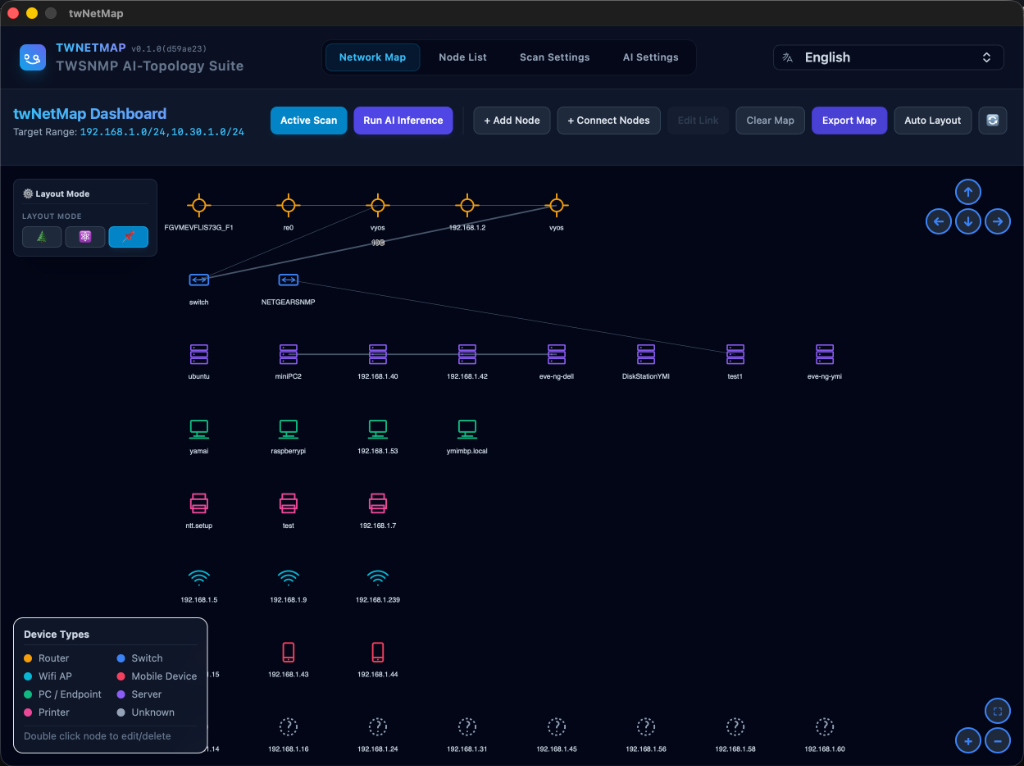
Task: Click Run AI Inference button
Action: pyautogui.click(x=403, y=120)
